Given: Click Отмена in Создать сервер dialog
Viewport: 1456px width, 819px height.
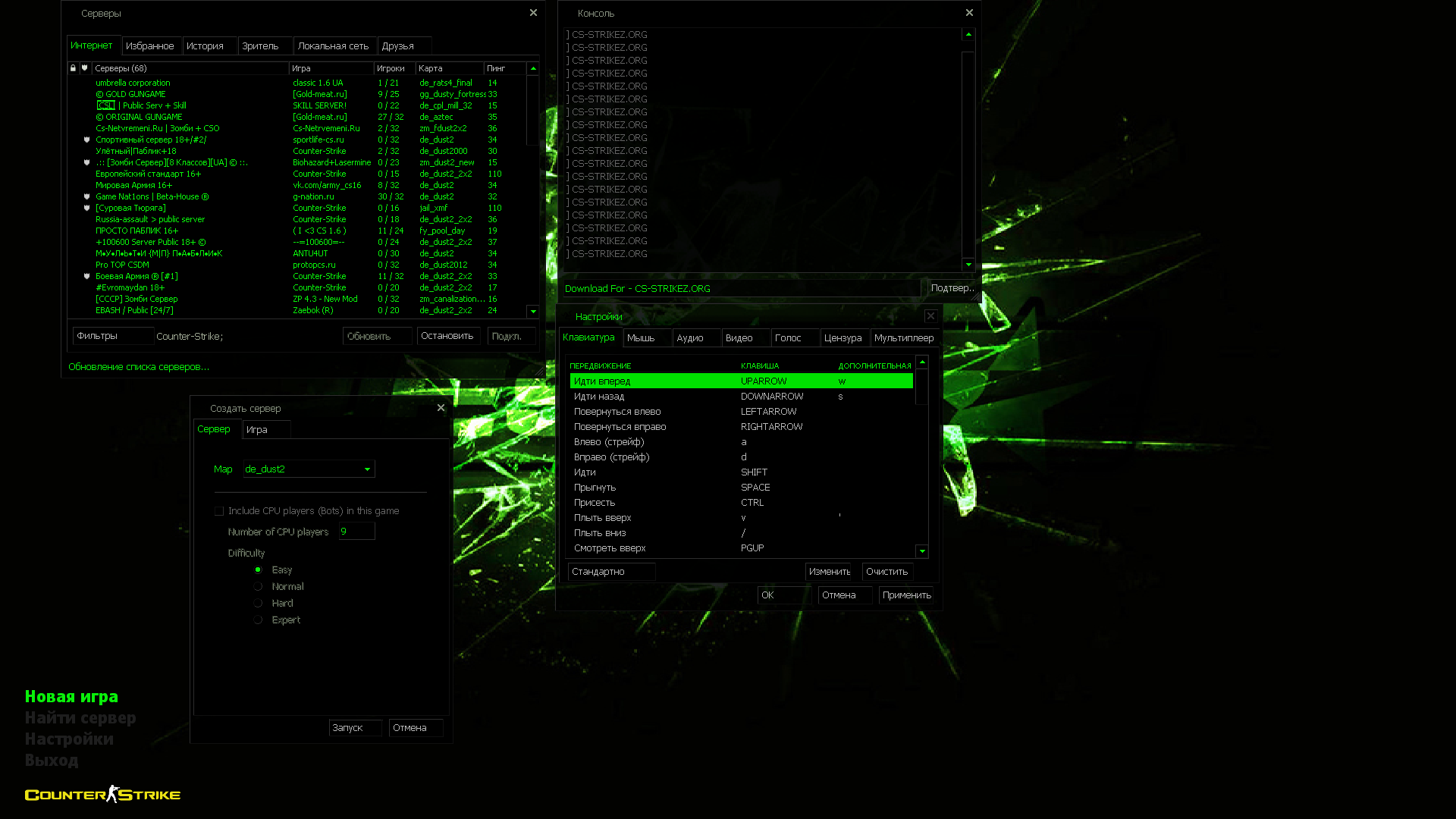Looking at the screenshot, I should pyautogui.click(x=416, y=728).
